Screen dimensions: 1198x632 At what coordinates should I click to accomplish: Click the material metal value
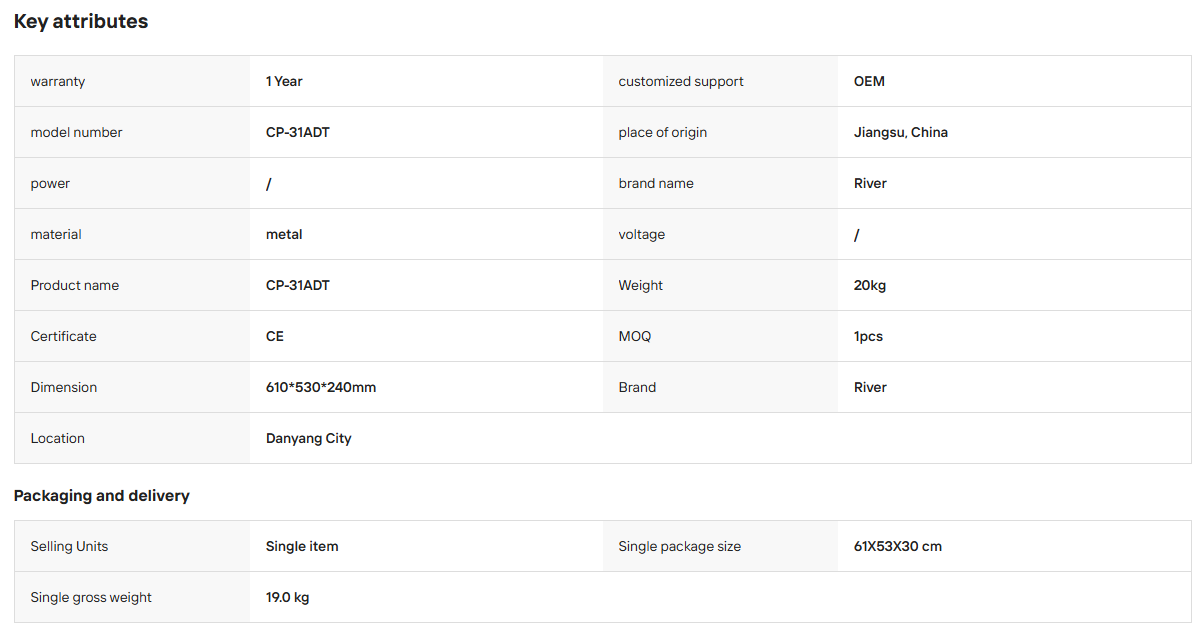[284, 235]
